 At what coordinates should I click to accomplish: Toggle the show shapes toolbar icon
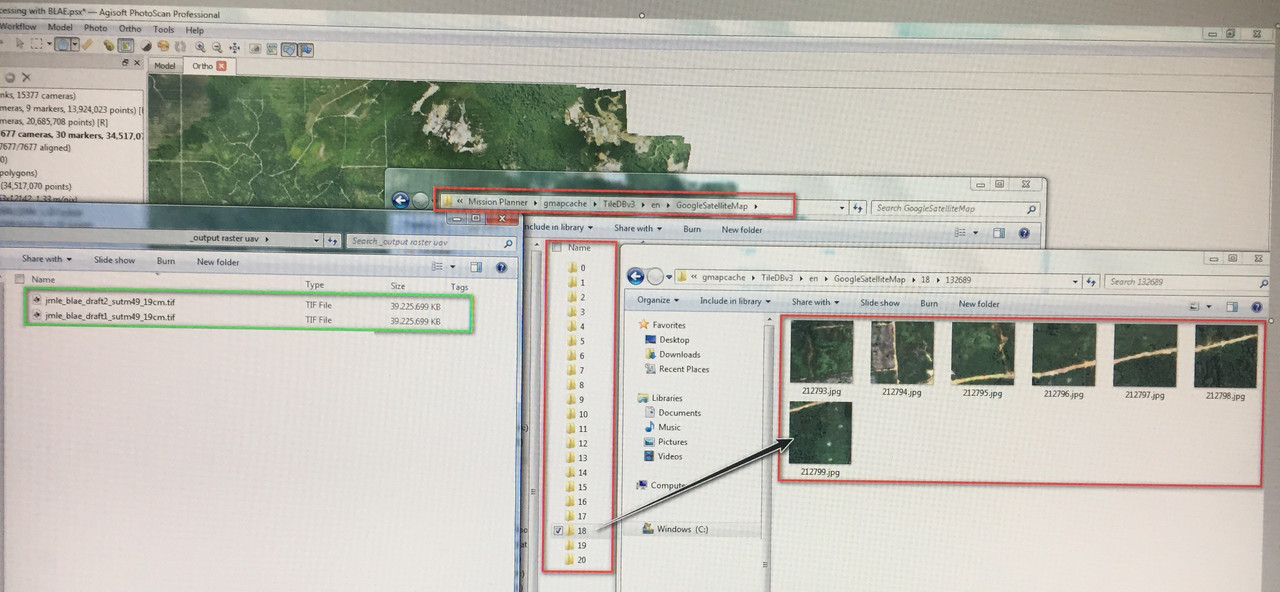coord(289,49)
